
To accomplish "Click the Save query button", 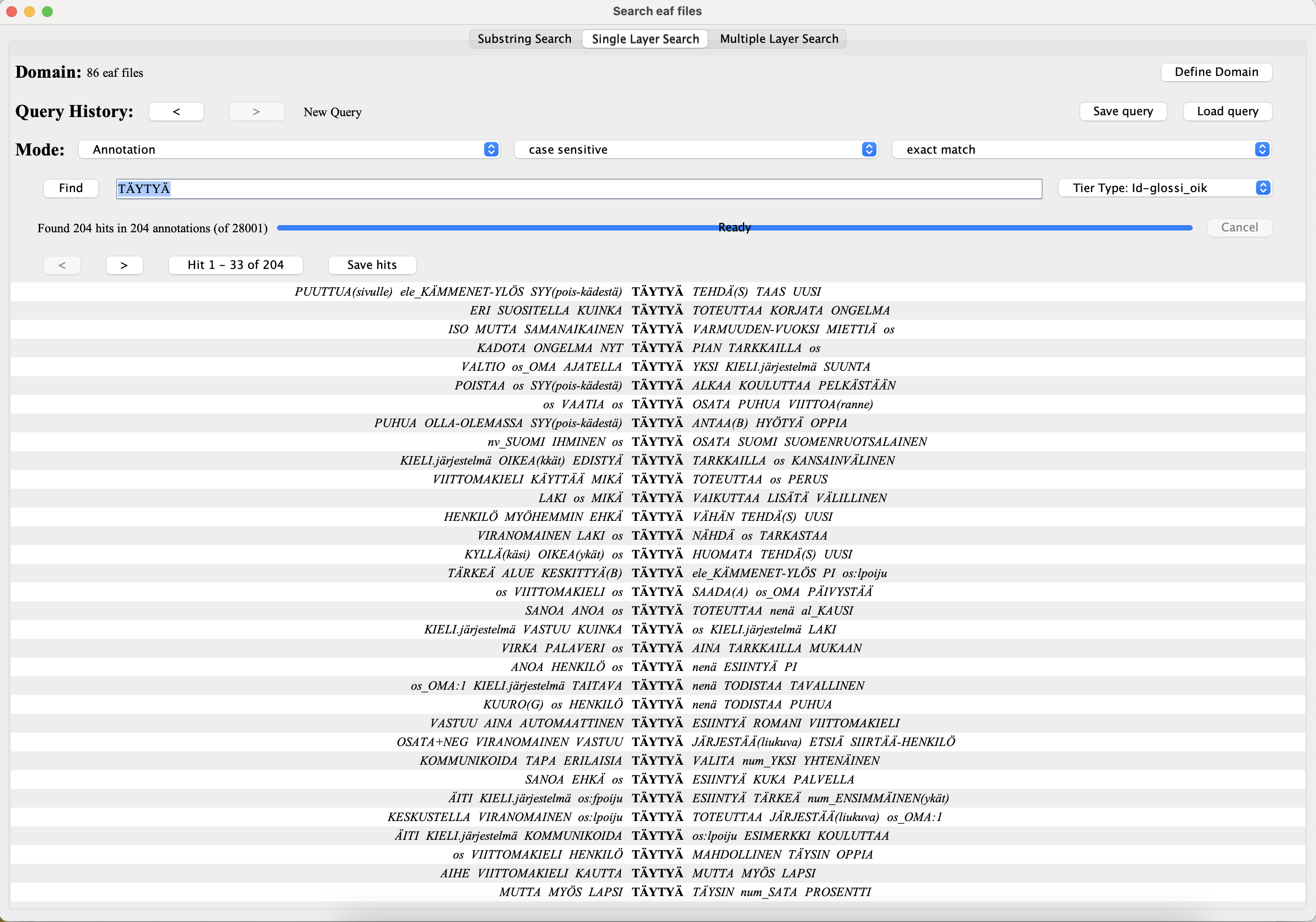I will pyautogui.click(x=1122, y=112).
